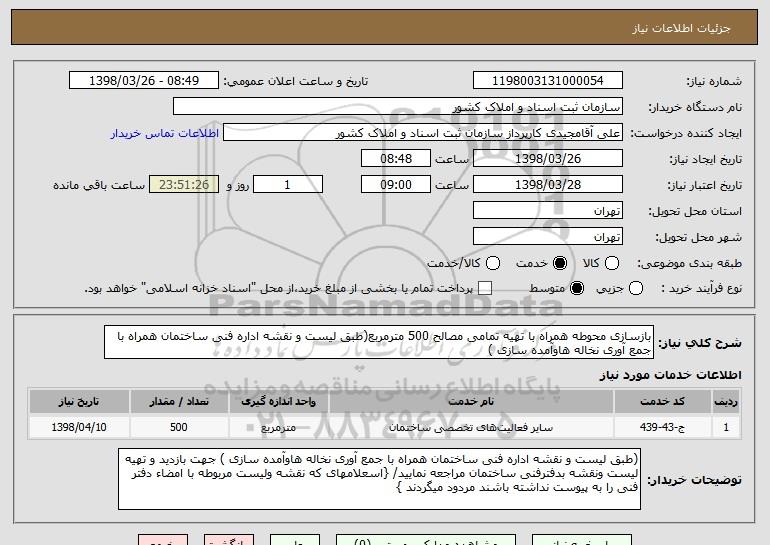Click the ردیف column header

(x=726, y=402)
